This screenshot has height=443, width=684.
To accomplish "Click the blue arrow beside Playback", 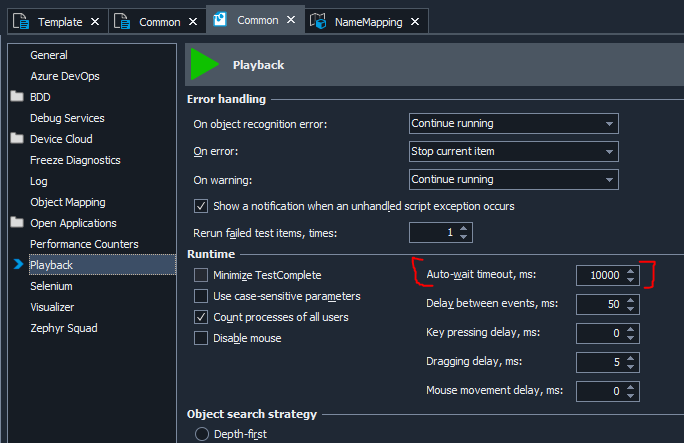I will [x=18, y=264].
